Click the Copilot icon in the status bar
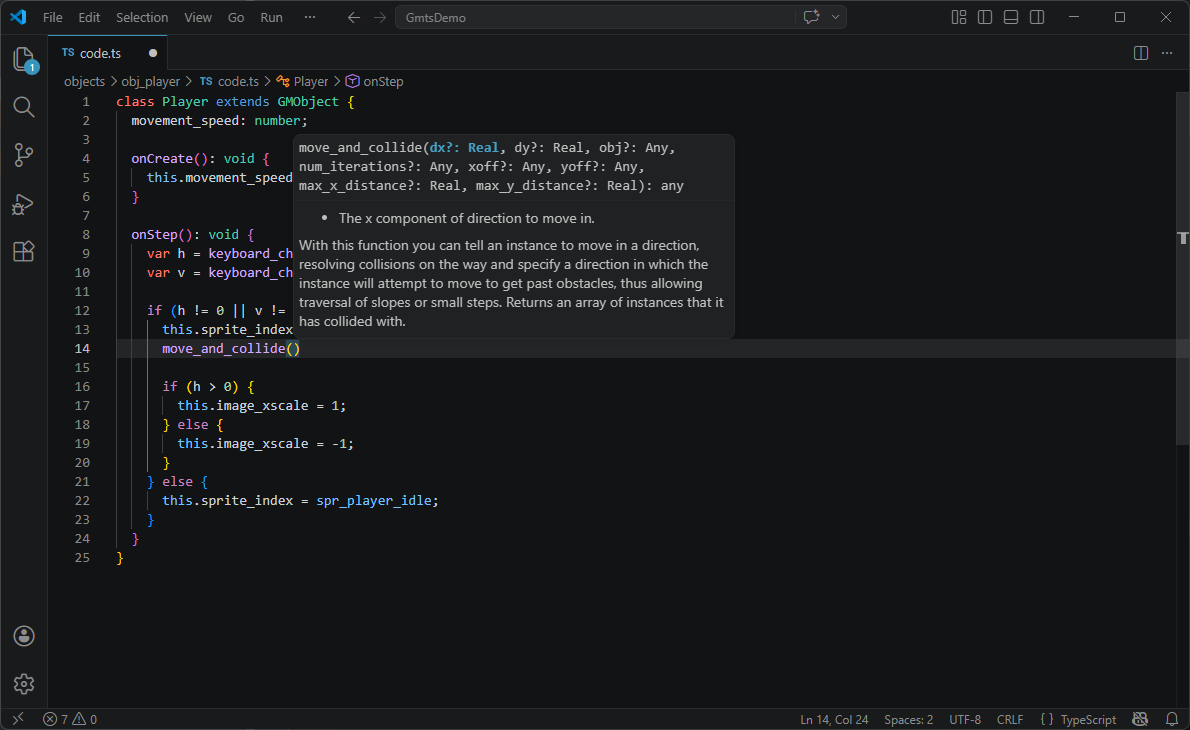This screenshot has width=1190, height=730. coord(1140,719)
